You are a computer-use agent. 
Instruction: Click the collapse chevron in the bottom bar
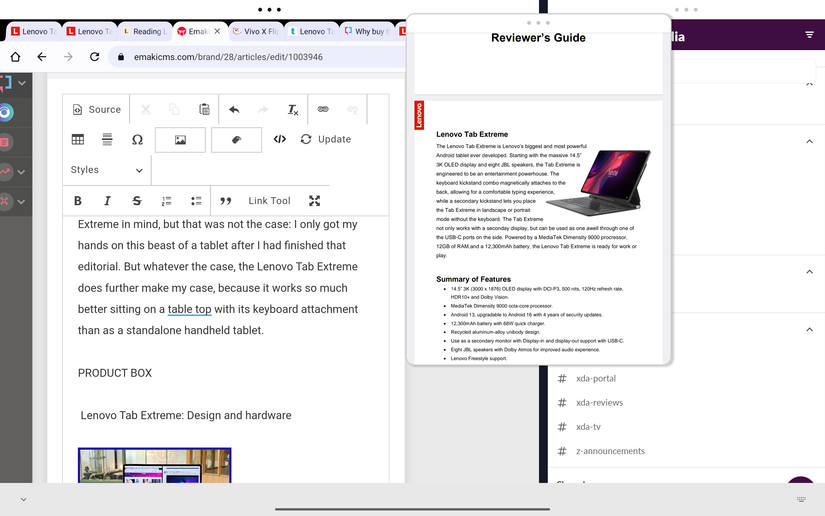click(23, 499)
